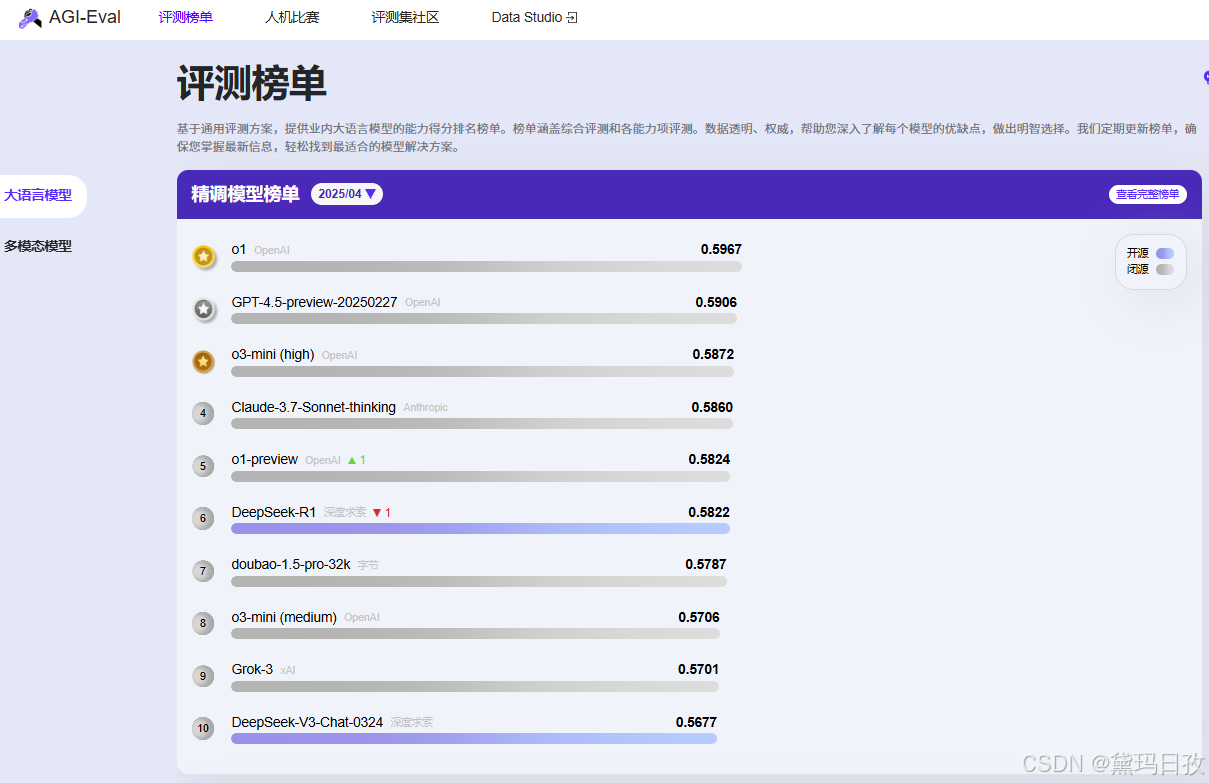Click the score bar under o1
Image resolution: width=1209 pixels, height=783 pixels.
(x=486, y=266)
